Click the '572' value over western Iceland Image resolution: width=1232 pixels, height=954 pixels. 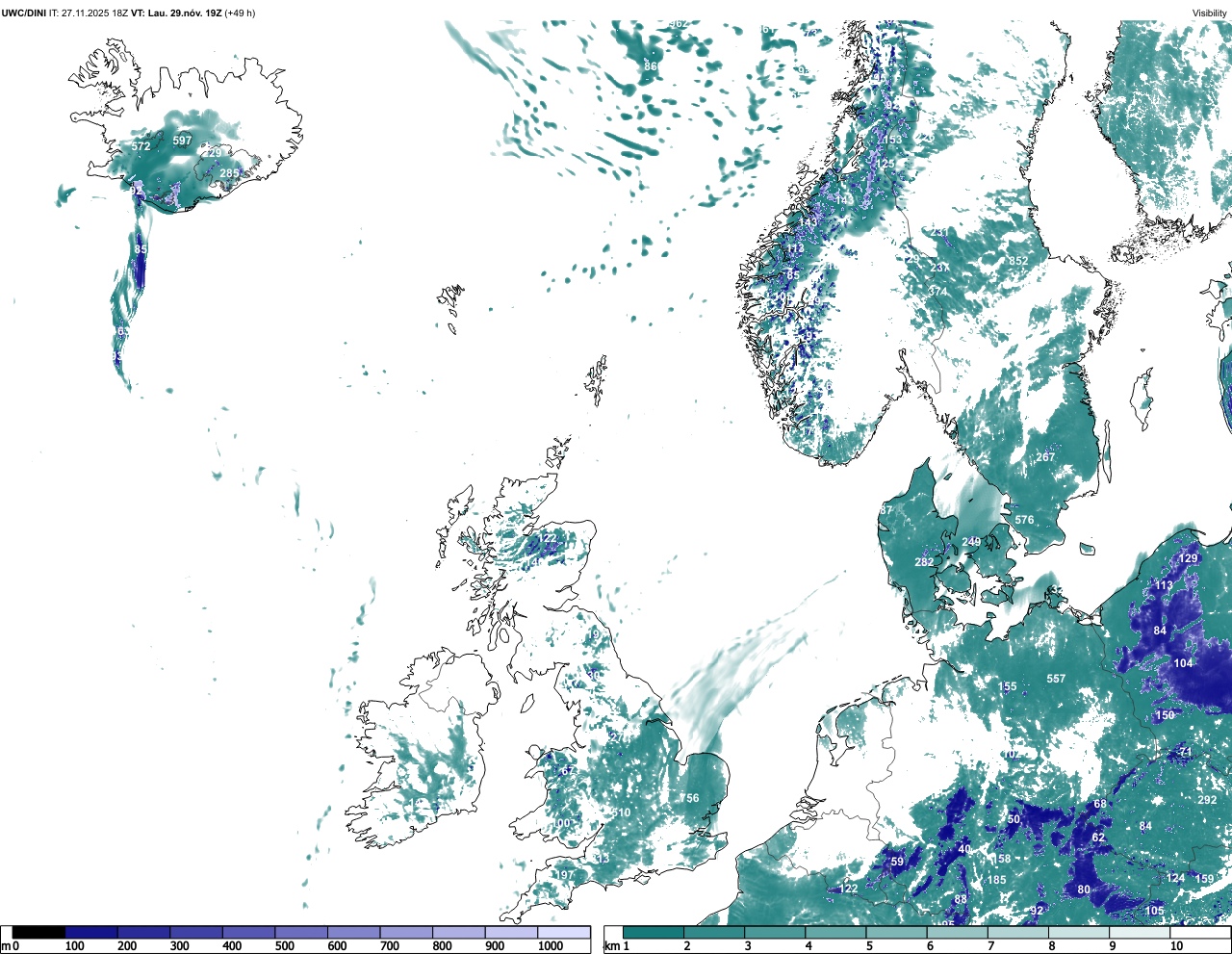141,146
